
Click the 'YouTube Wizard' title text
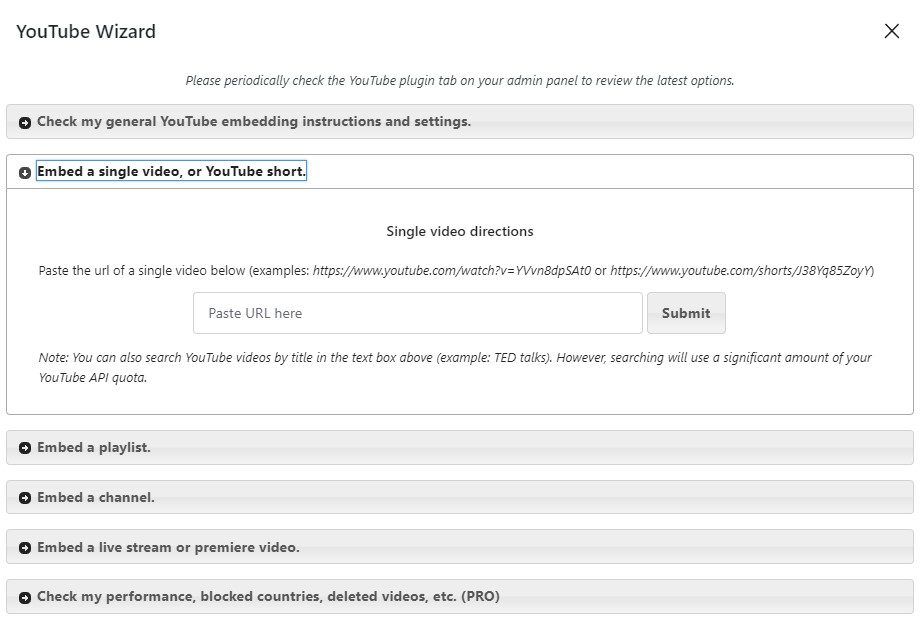[86, 31]
